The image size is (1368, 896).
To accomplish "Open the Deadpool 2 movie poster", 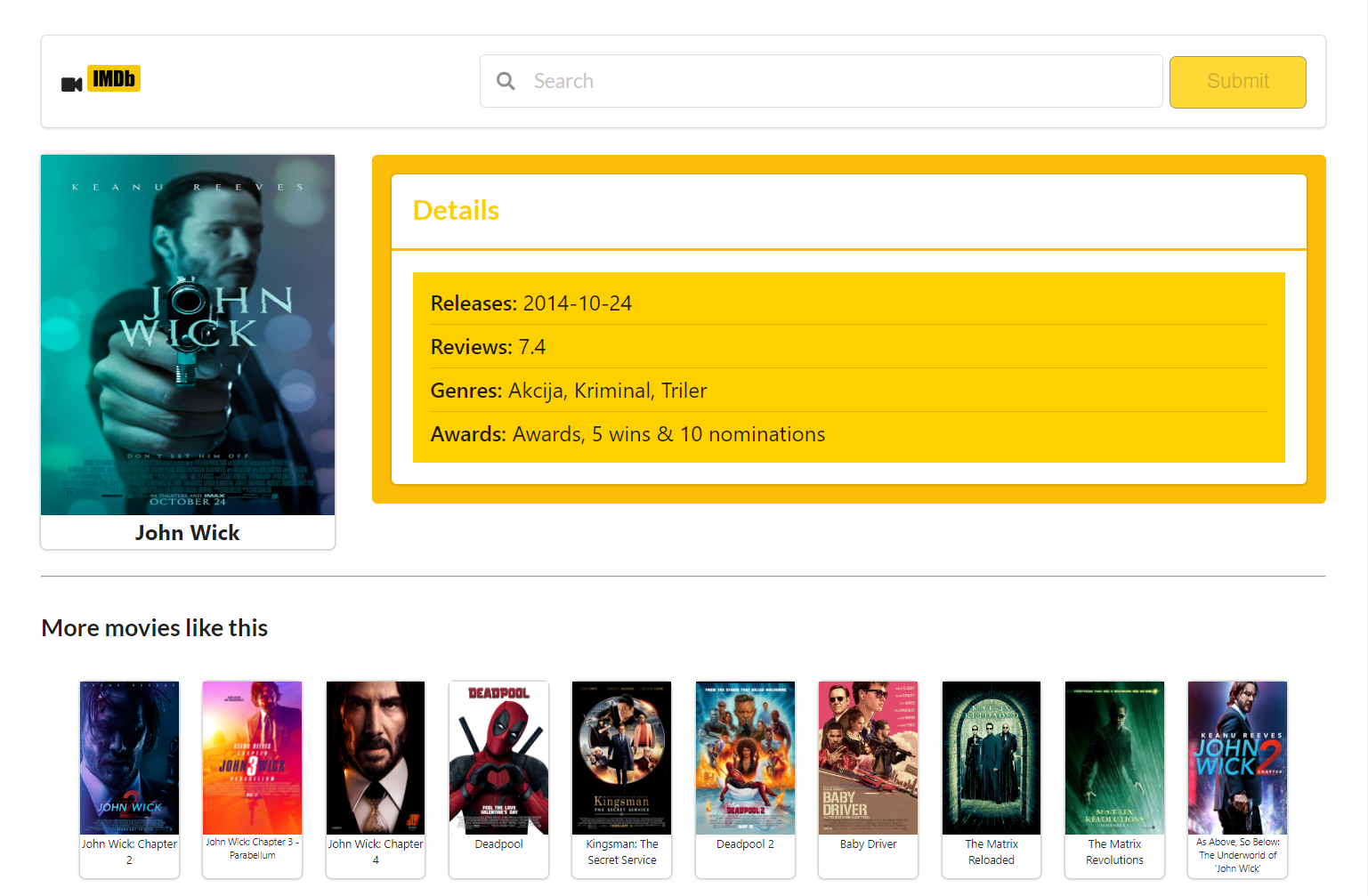I will tap(745, 758).
